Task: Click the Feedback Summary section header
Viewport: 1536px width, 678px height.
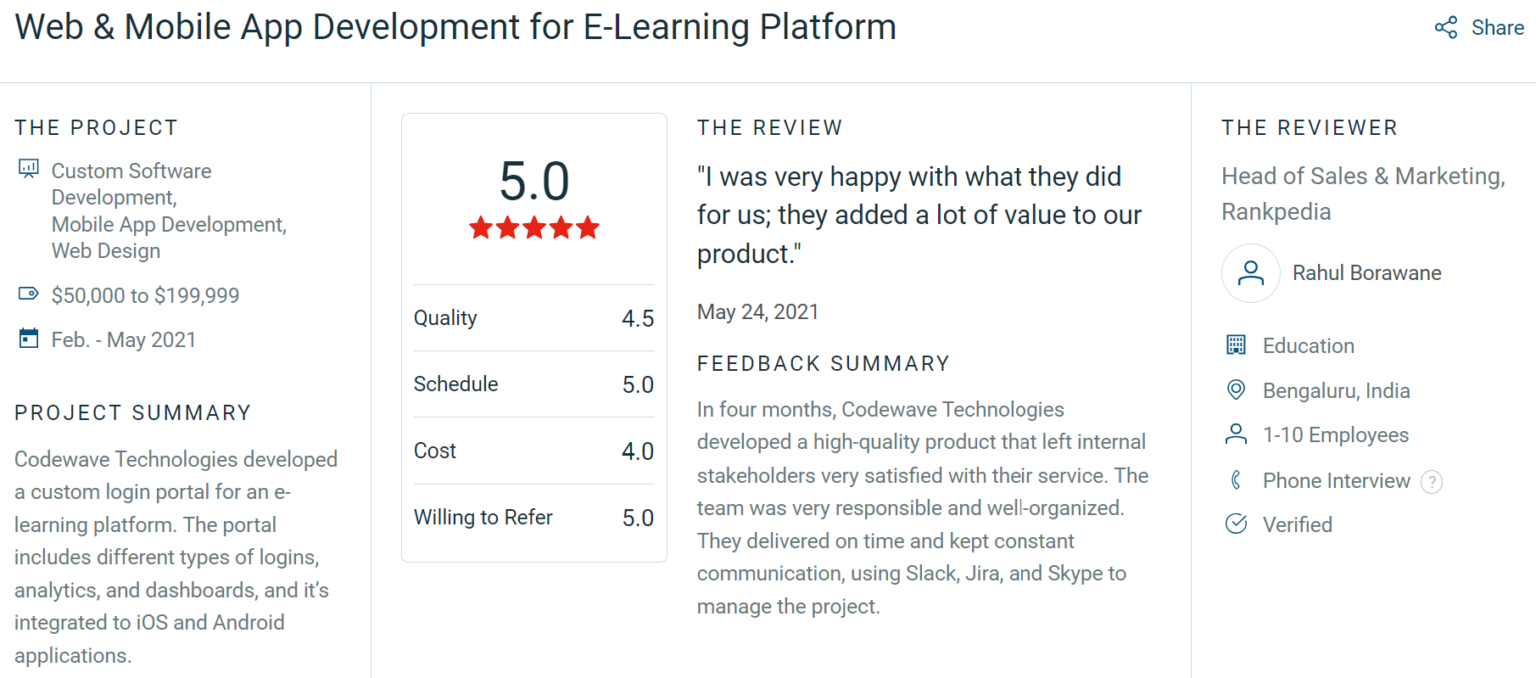Action: tap(823, 363)
